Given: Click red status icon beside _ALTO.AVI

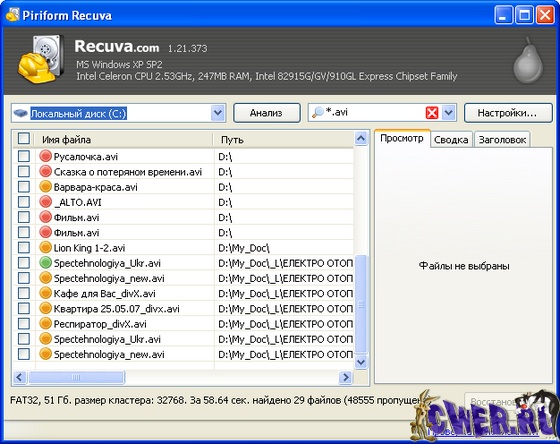Looking at the screenshot, I should tap(45, 202).
